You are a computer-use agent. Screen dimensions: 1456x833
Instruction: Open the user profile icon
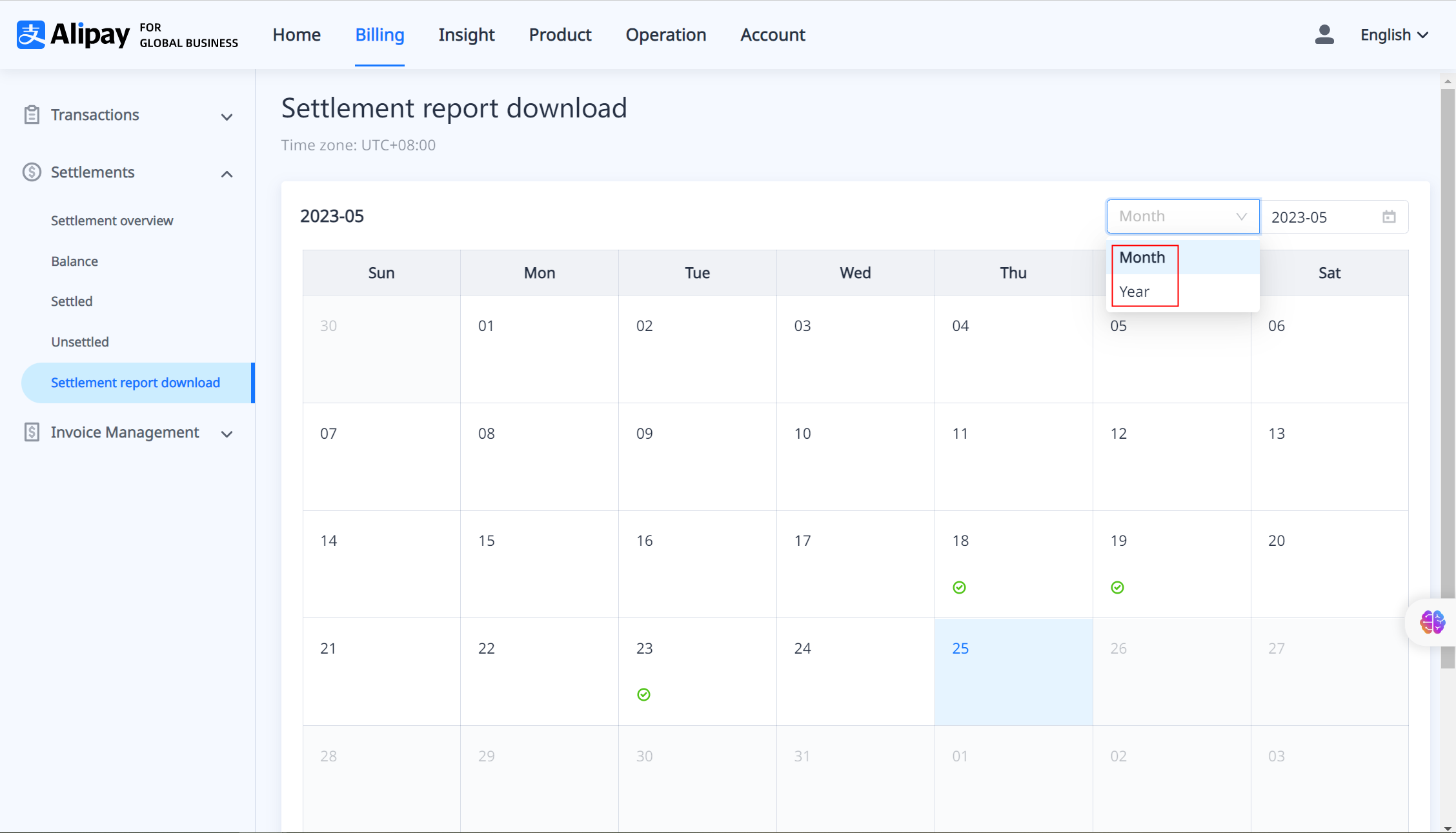(1324, 35)
